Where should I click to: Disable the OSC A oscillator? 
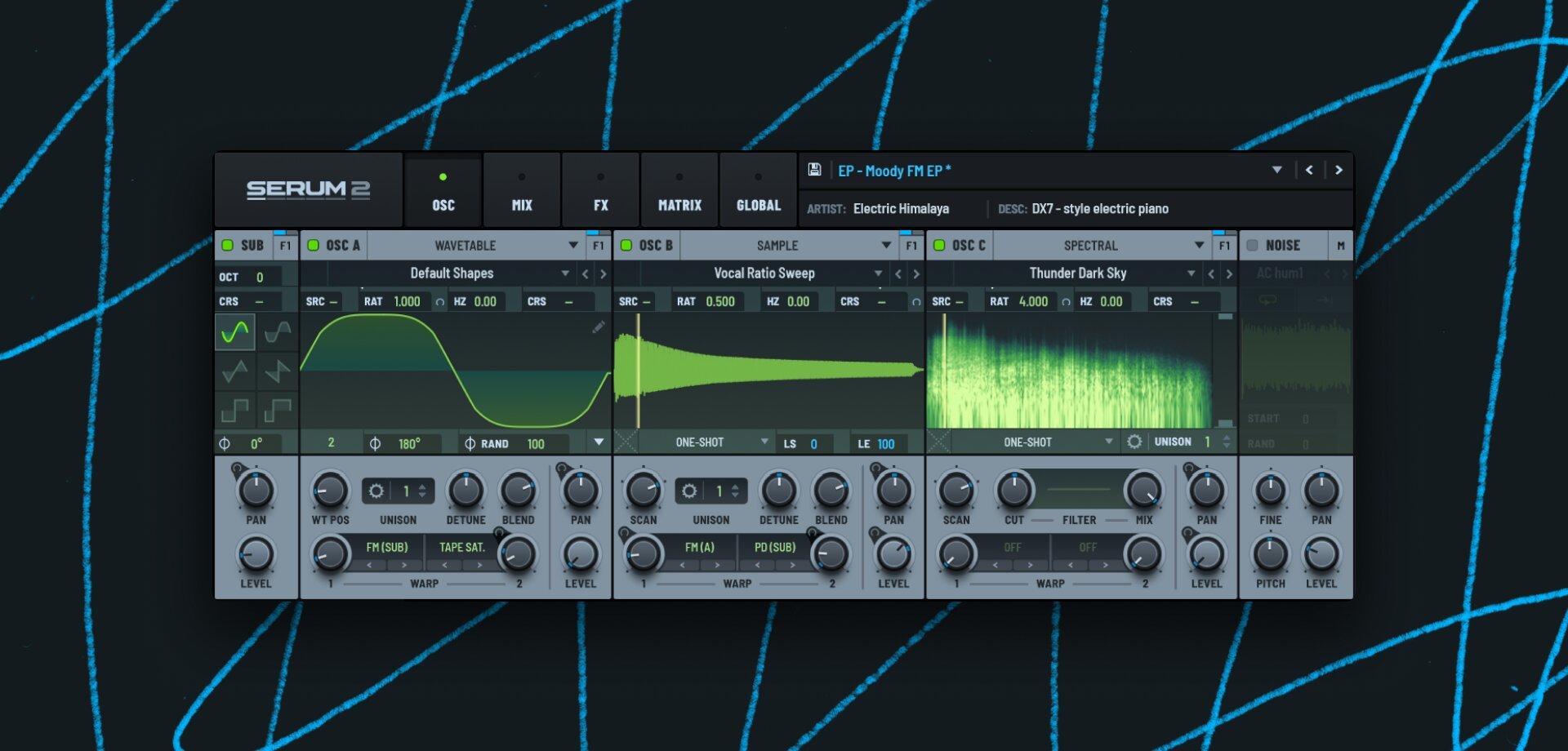coord(314,245)
